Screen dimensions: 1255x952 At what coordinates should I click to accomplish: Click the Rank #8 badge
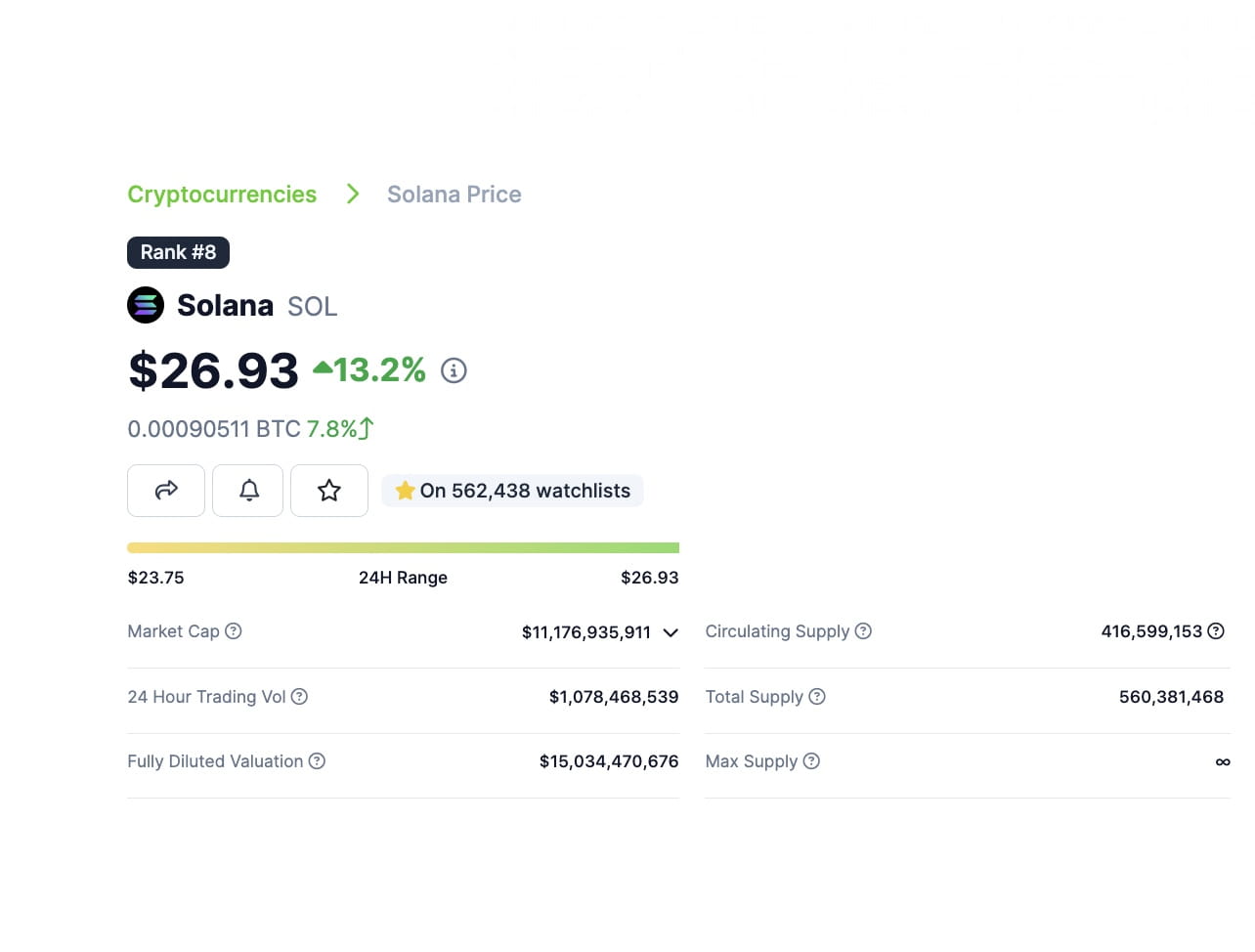click(x=178, y=252)
